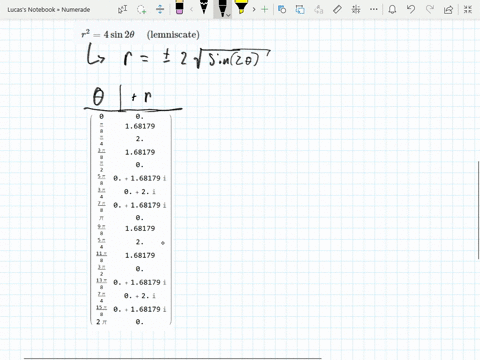
Task: Open the Shapes tool
Action: 282,9
